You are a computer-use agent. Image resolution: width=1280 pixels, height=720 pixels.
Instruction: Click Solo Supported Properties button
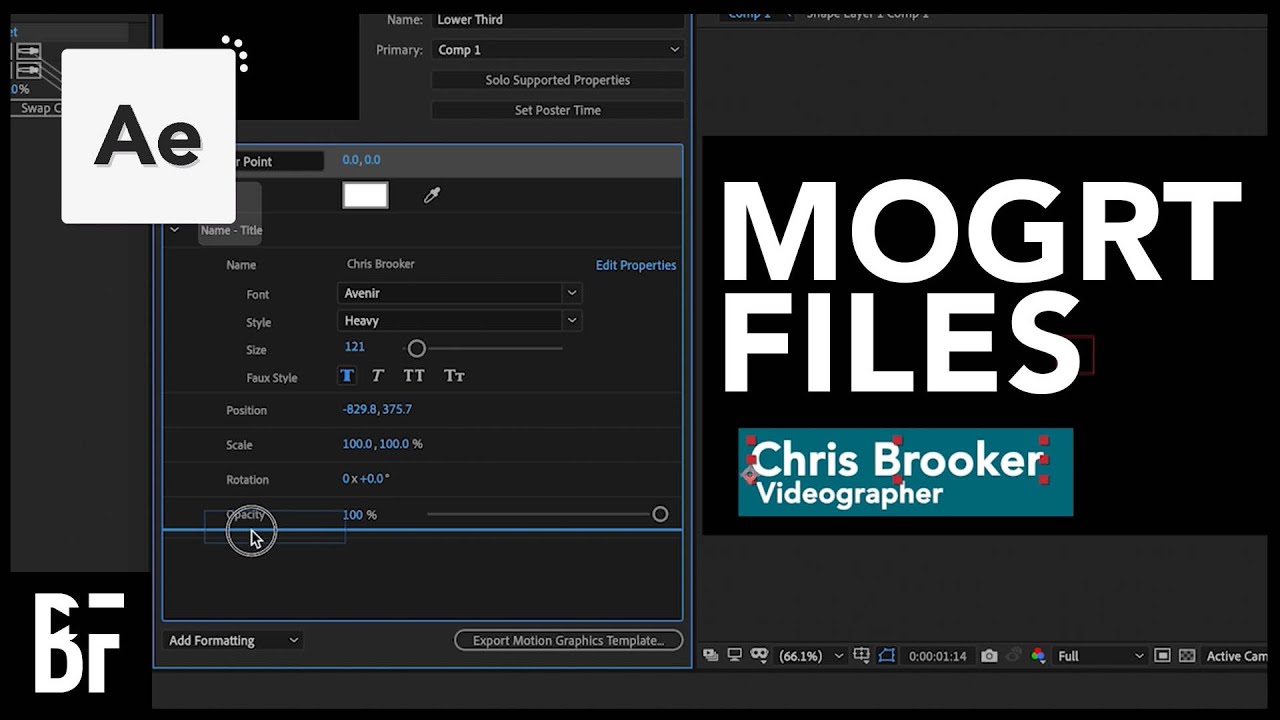[558, 80]
